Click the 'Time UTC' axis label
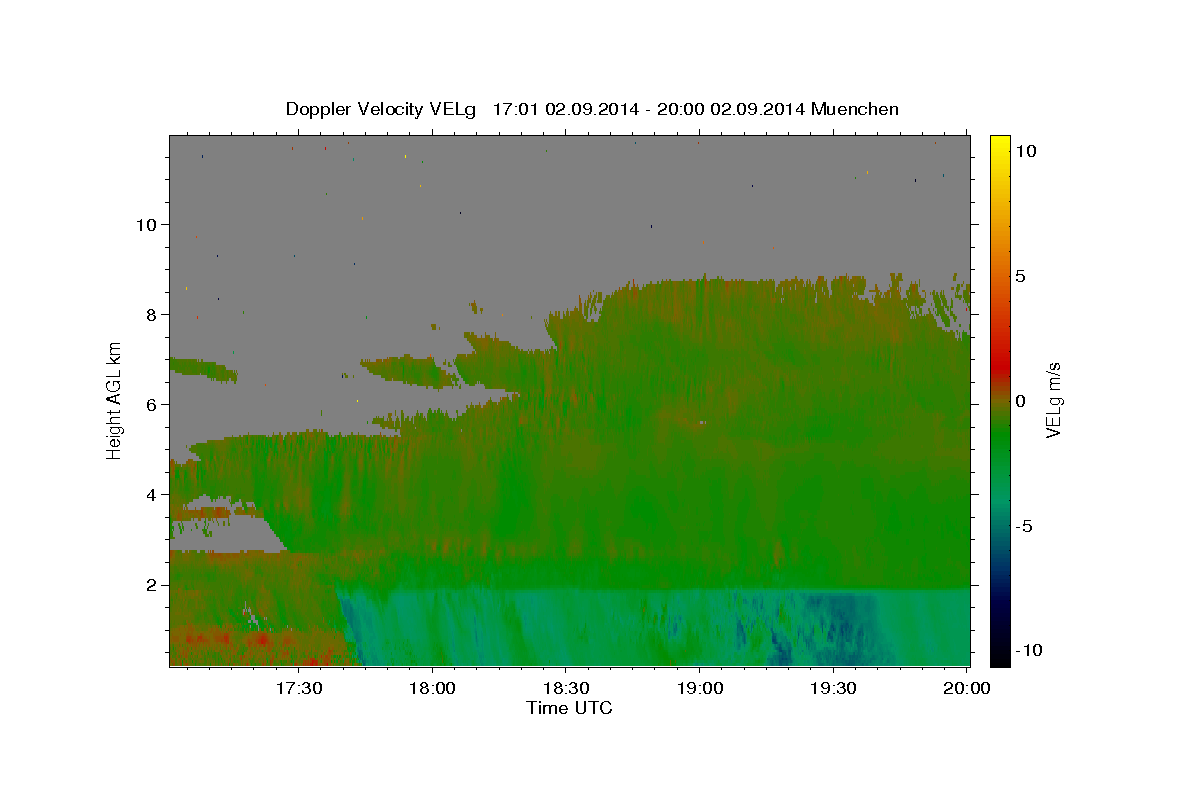The image size is (1200, 800). coord(569,708)
